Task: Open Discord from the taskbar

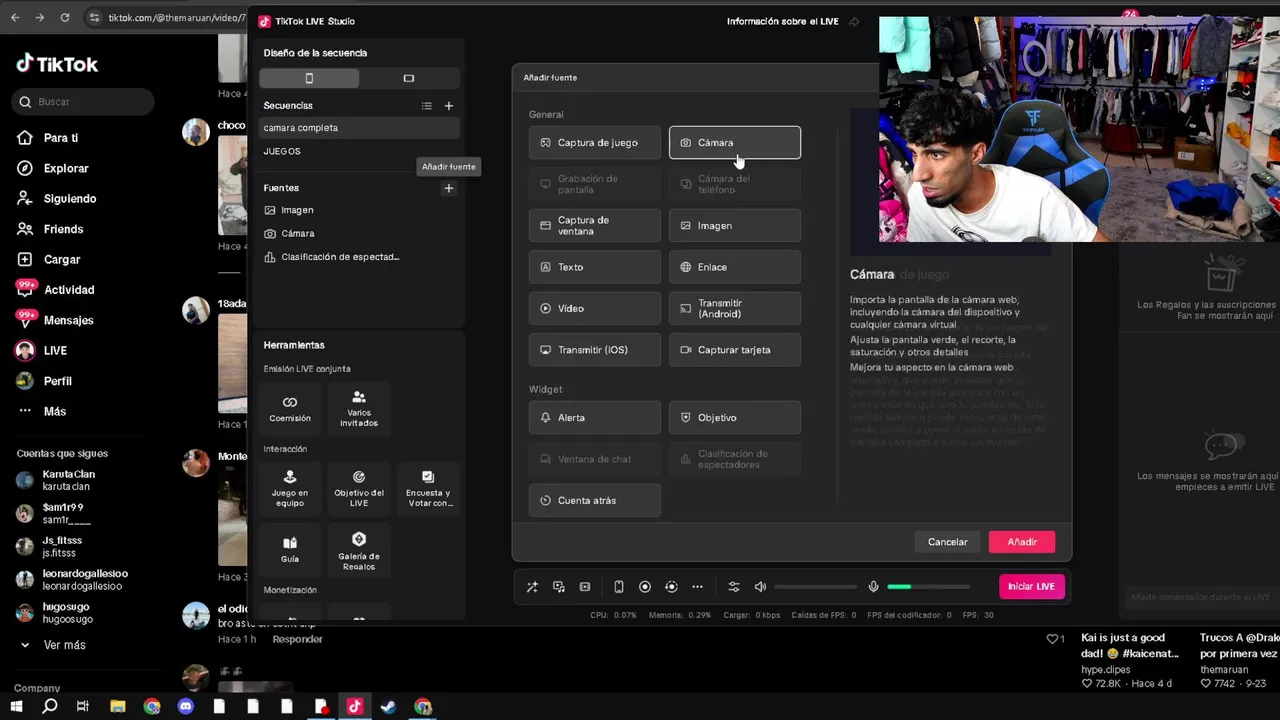Action: [185, 706]
